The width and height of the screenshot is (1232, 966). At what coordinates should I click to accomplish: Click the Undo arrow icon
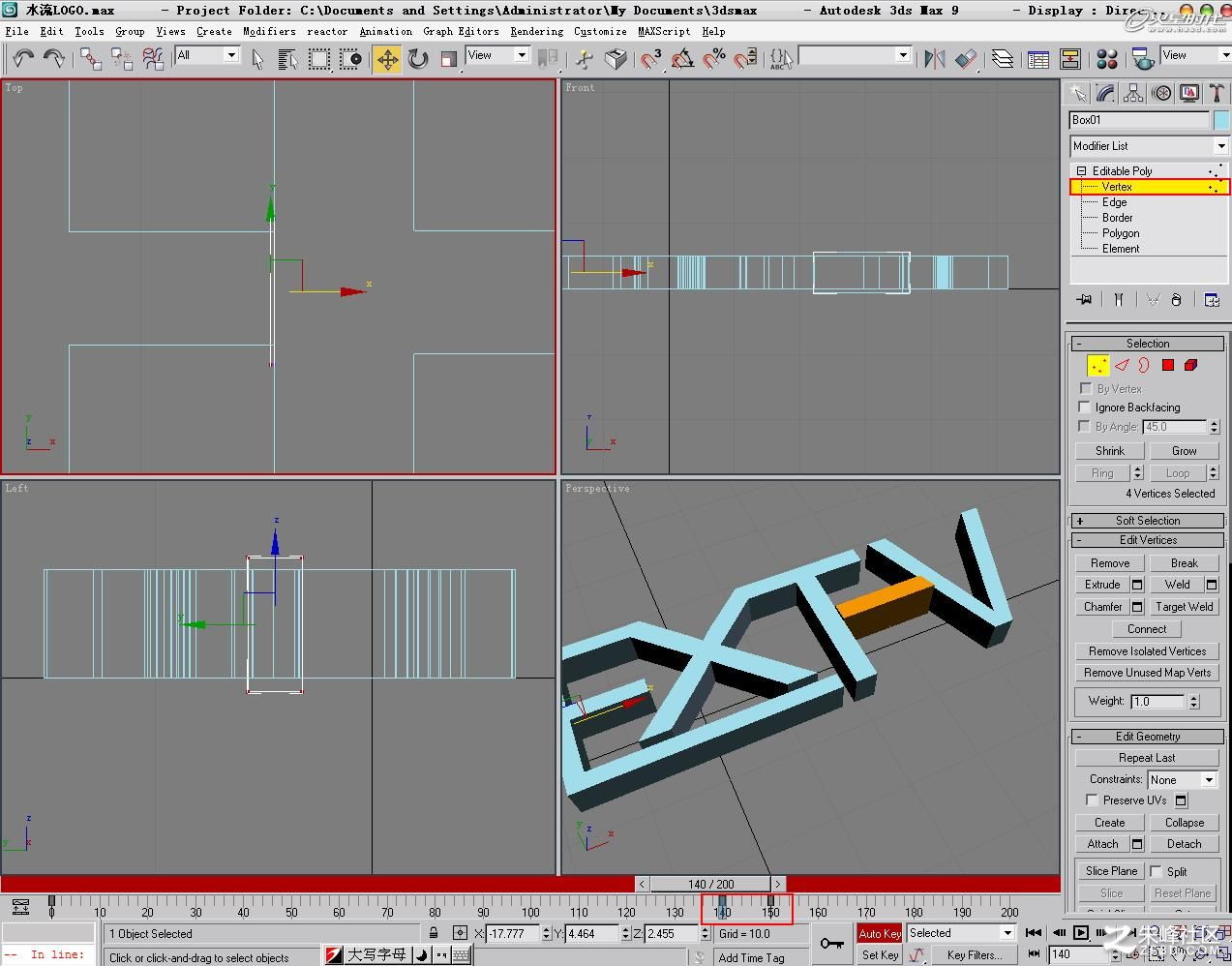pyautogui.click(x=23, y=59)
